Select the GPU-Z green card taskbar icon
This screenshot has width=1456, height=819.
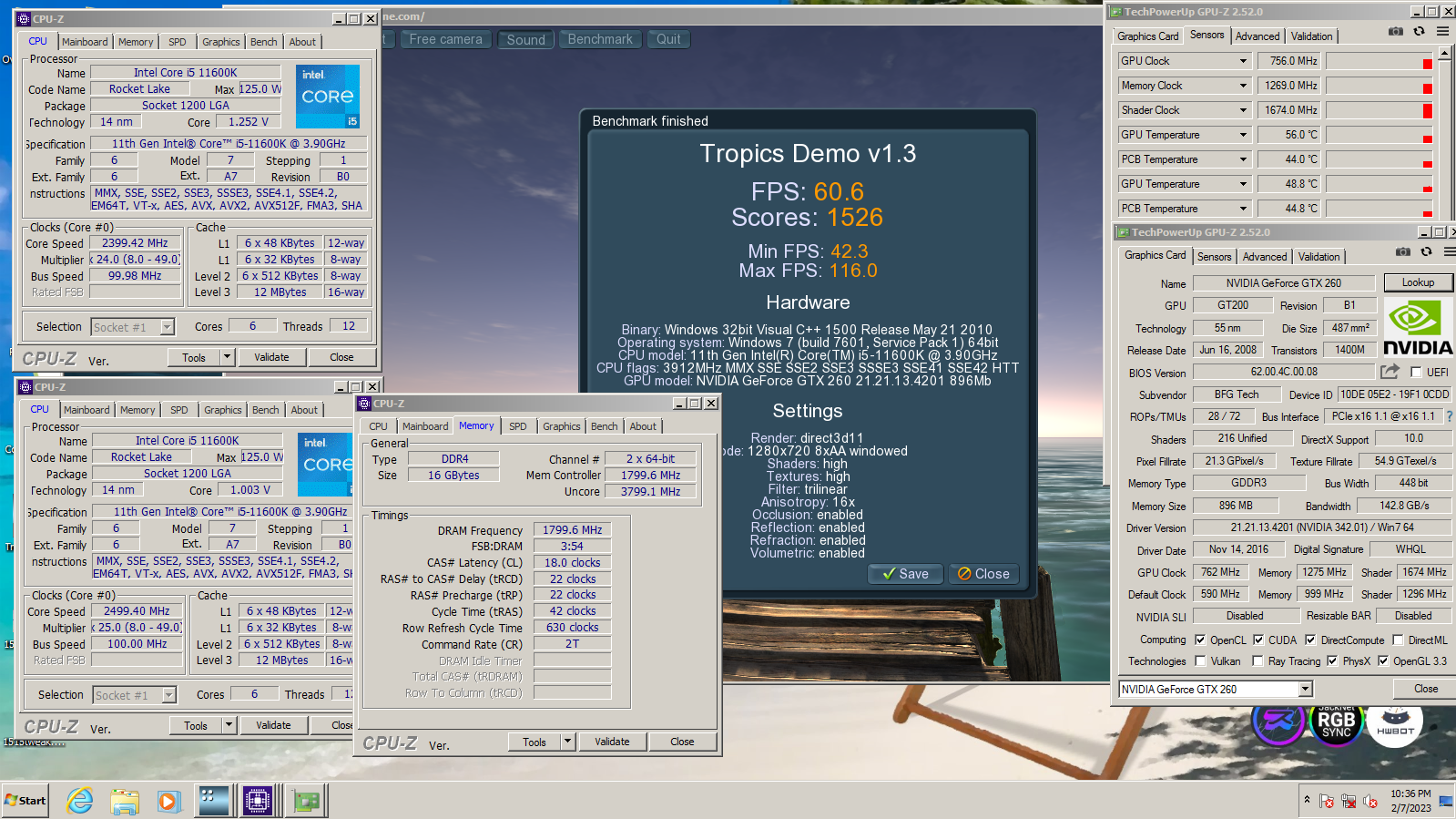[306, 801]
